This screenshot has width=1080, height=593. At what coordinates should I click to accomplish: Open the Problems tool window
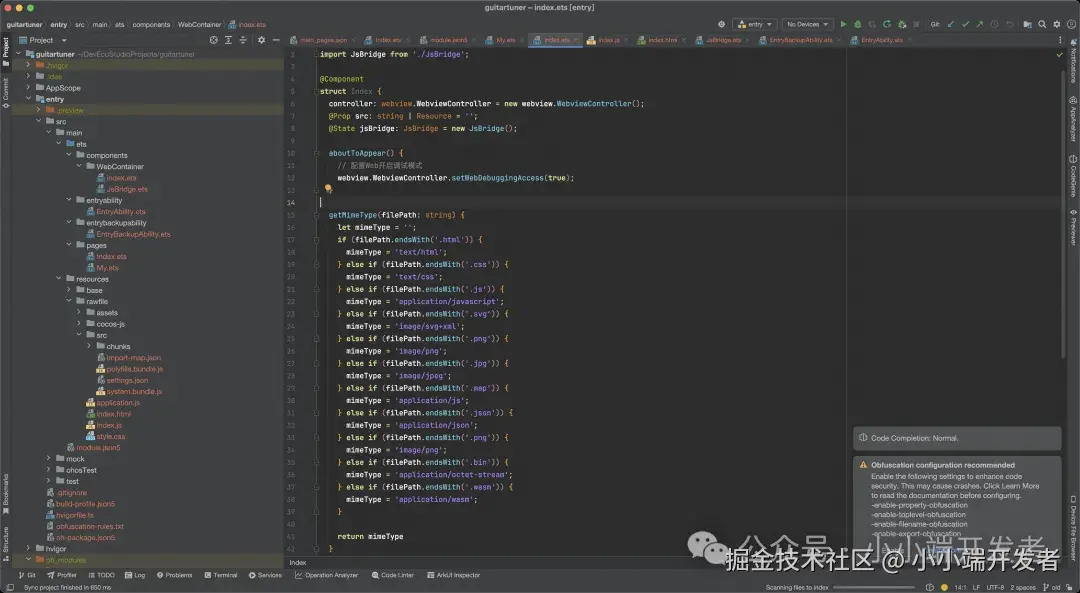[174, 575]
